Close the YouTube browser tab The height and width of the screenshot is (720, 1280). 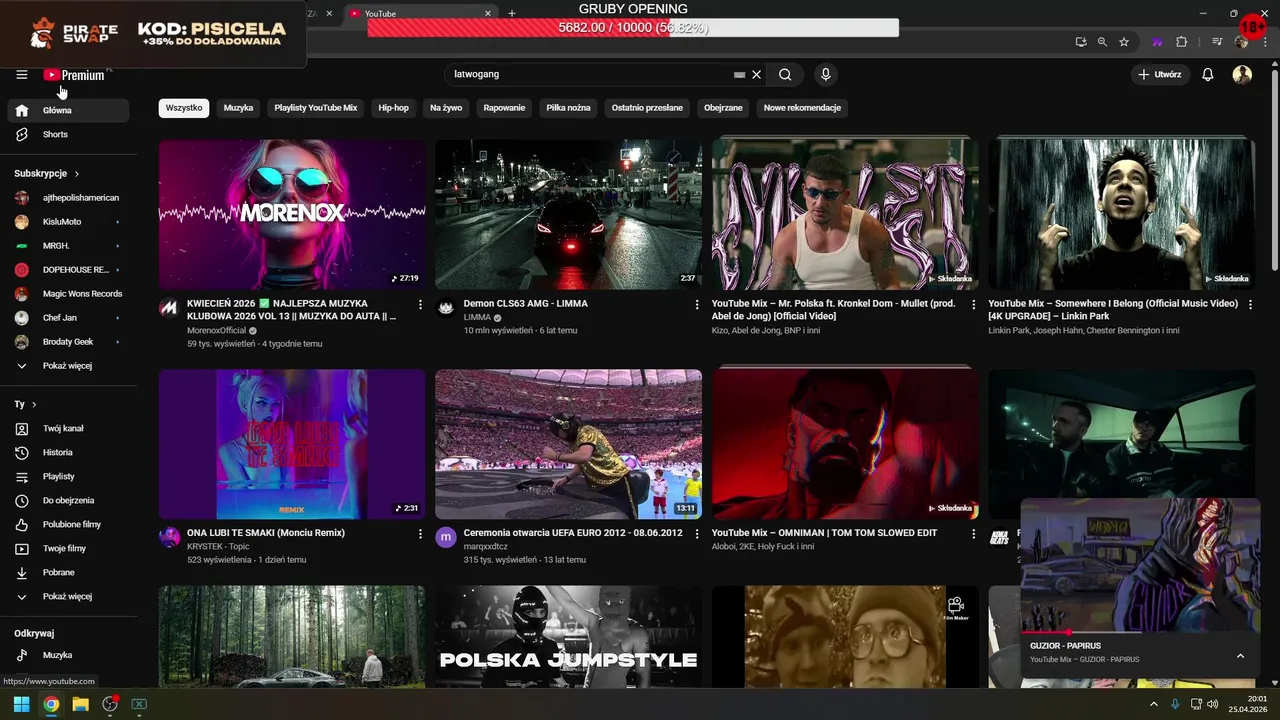(488, 13)
